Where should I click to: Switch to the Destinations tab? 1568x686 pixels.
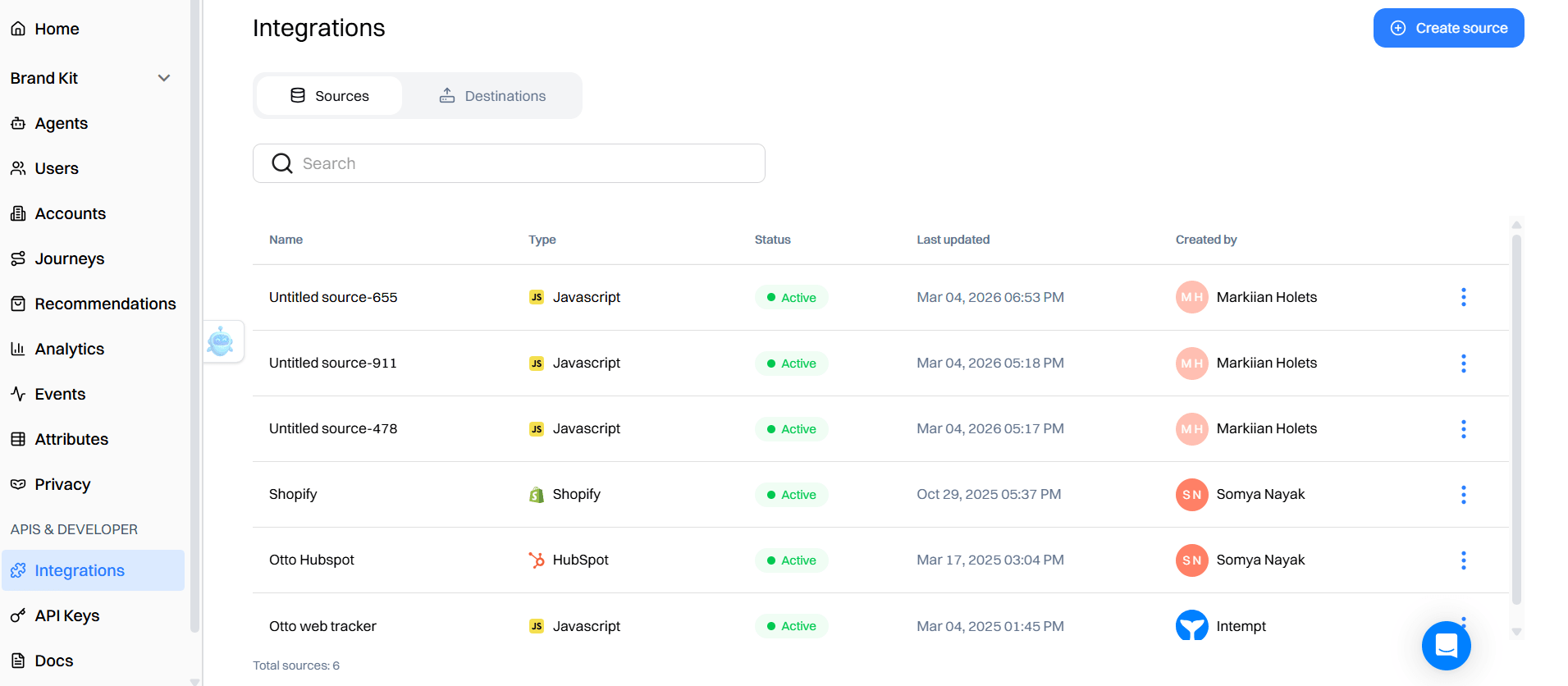492,96
